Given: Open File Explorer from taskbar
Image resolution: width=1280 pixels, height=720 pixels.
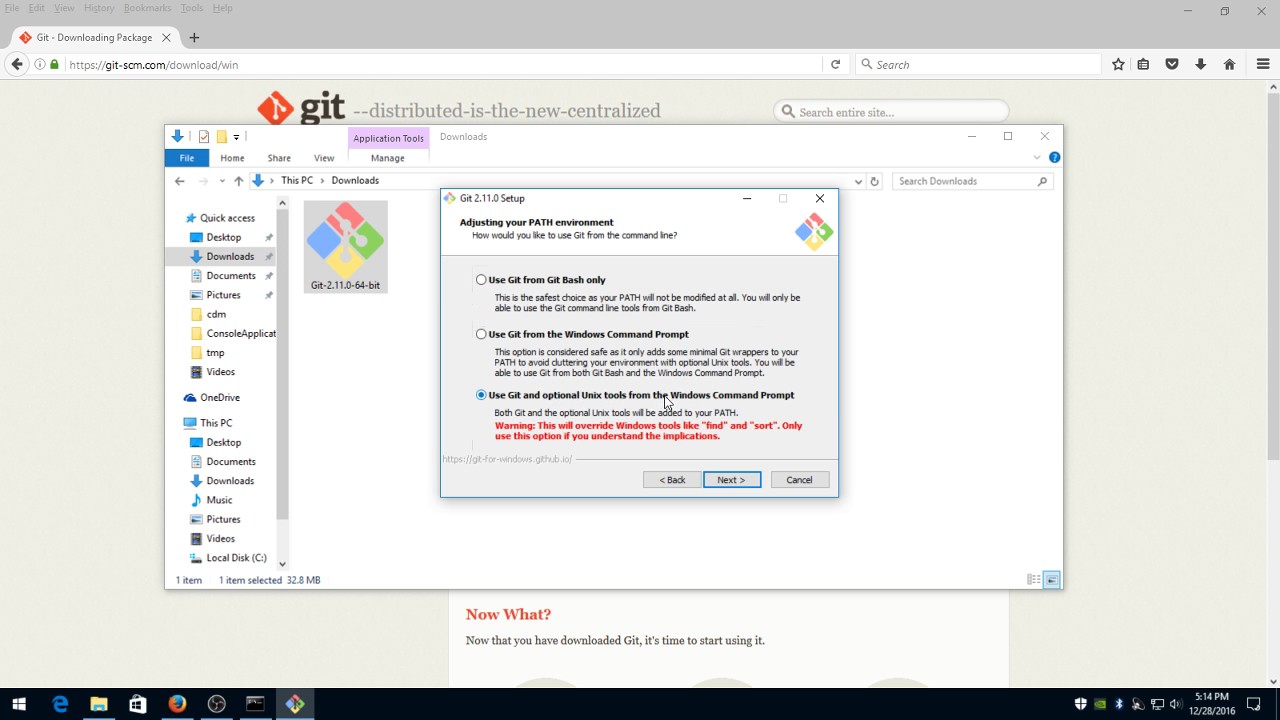Looking at the screenshot, I should point(99,704).
